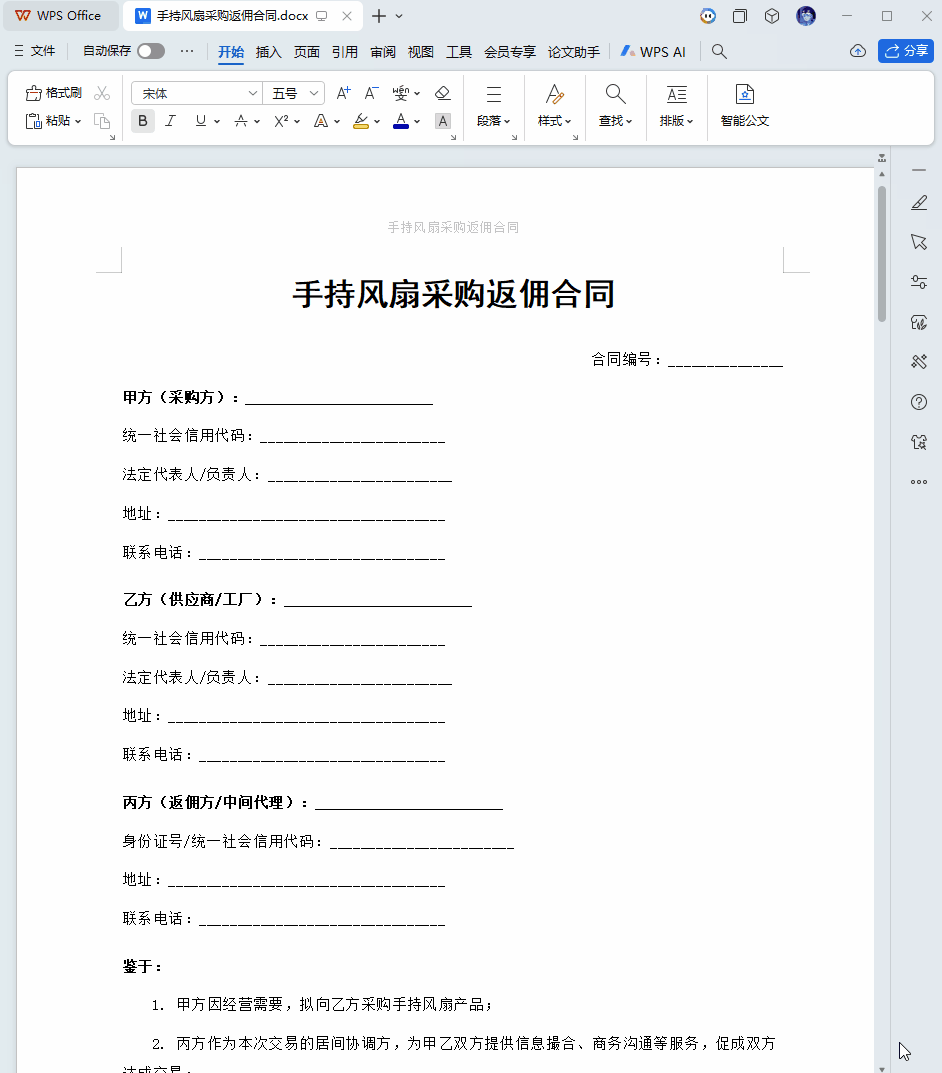This screenshot has width=942, height=1073.
Task: Click the Share (分享) button
Action: tap(906, 51)
